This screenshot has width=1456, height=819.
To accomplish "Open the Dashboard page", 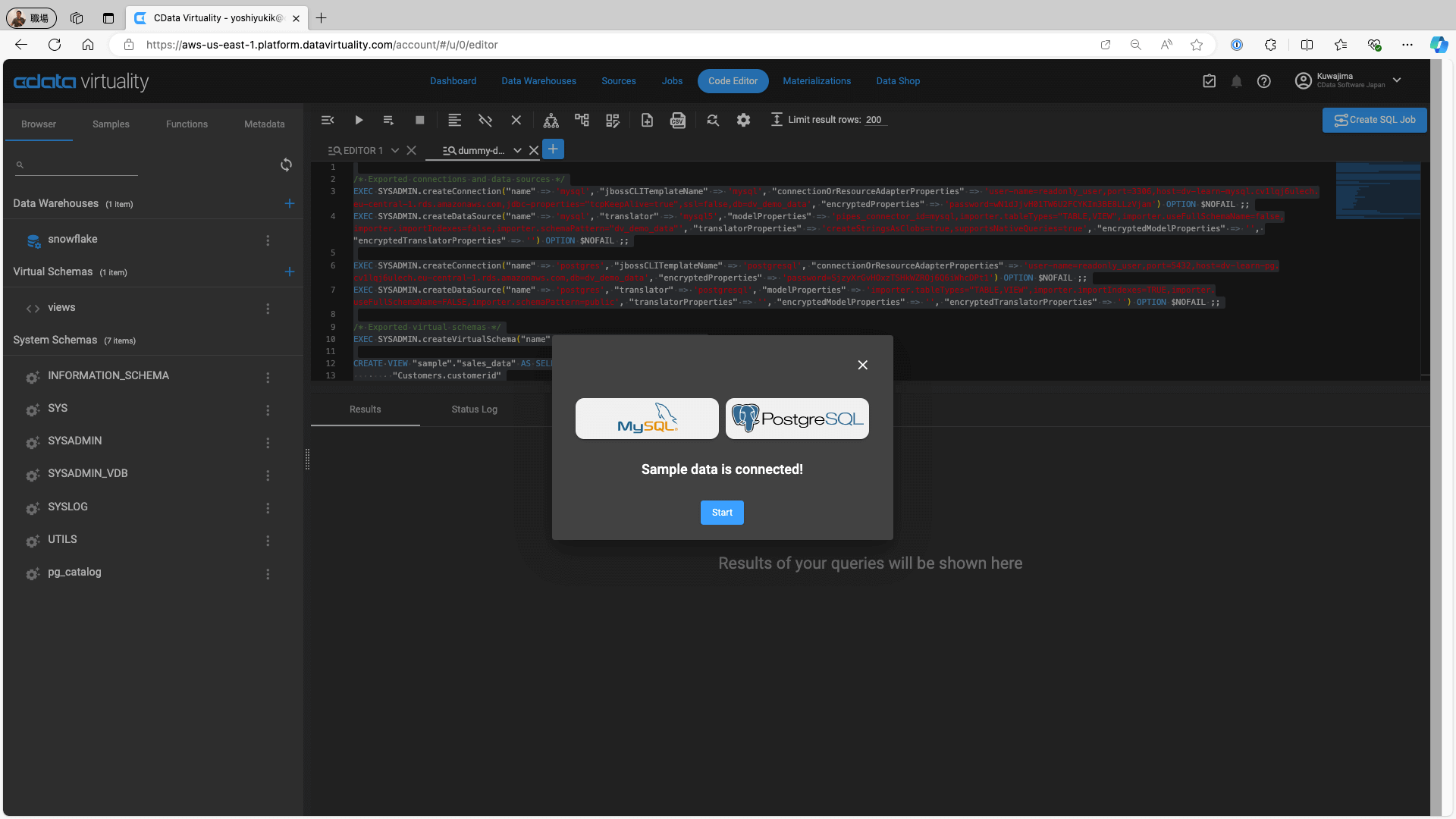I will pos(453,81).
